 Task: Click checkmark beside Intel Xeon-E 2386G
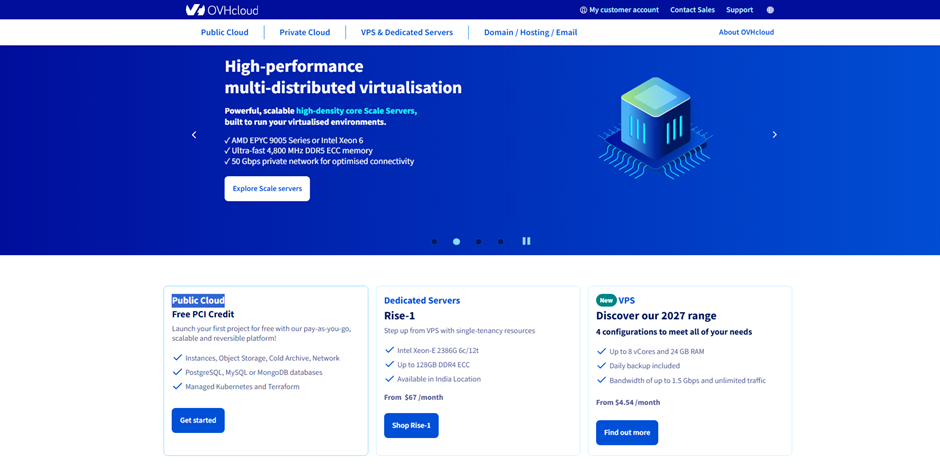coord(390,349)
